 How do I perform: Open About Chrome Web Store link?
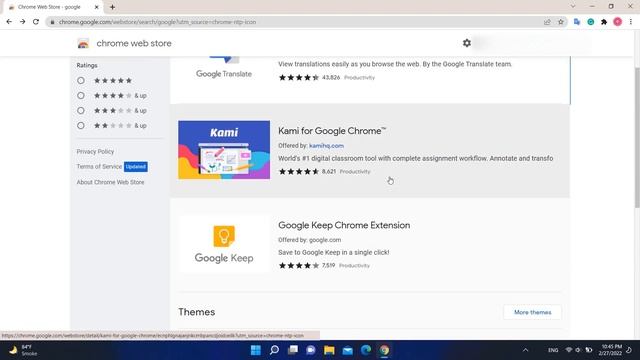tap(110, 182)
